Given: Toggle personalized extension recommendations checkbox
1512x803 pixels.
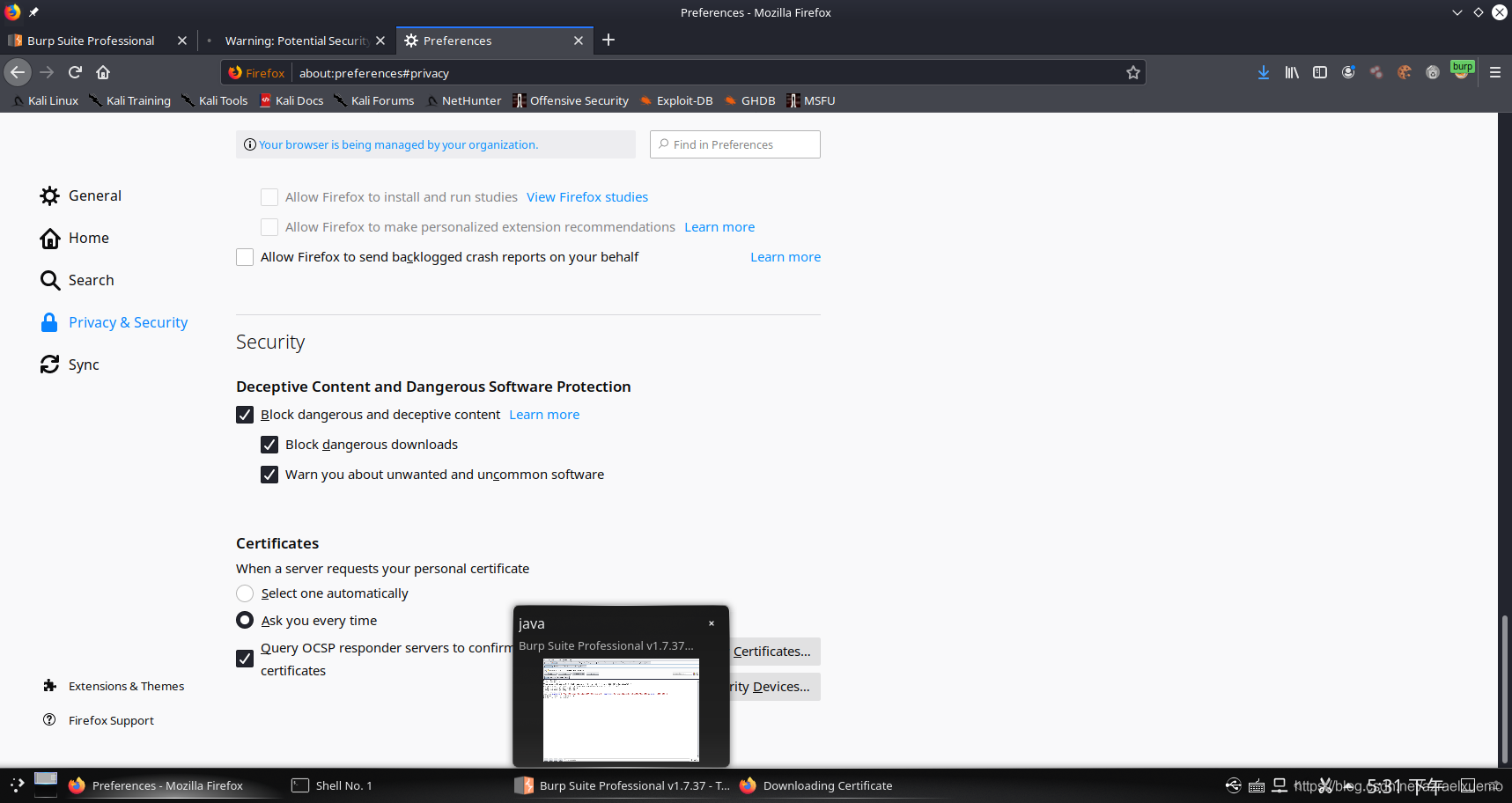Looking at the screenshot, I should (269, 227).
